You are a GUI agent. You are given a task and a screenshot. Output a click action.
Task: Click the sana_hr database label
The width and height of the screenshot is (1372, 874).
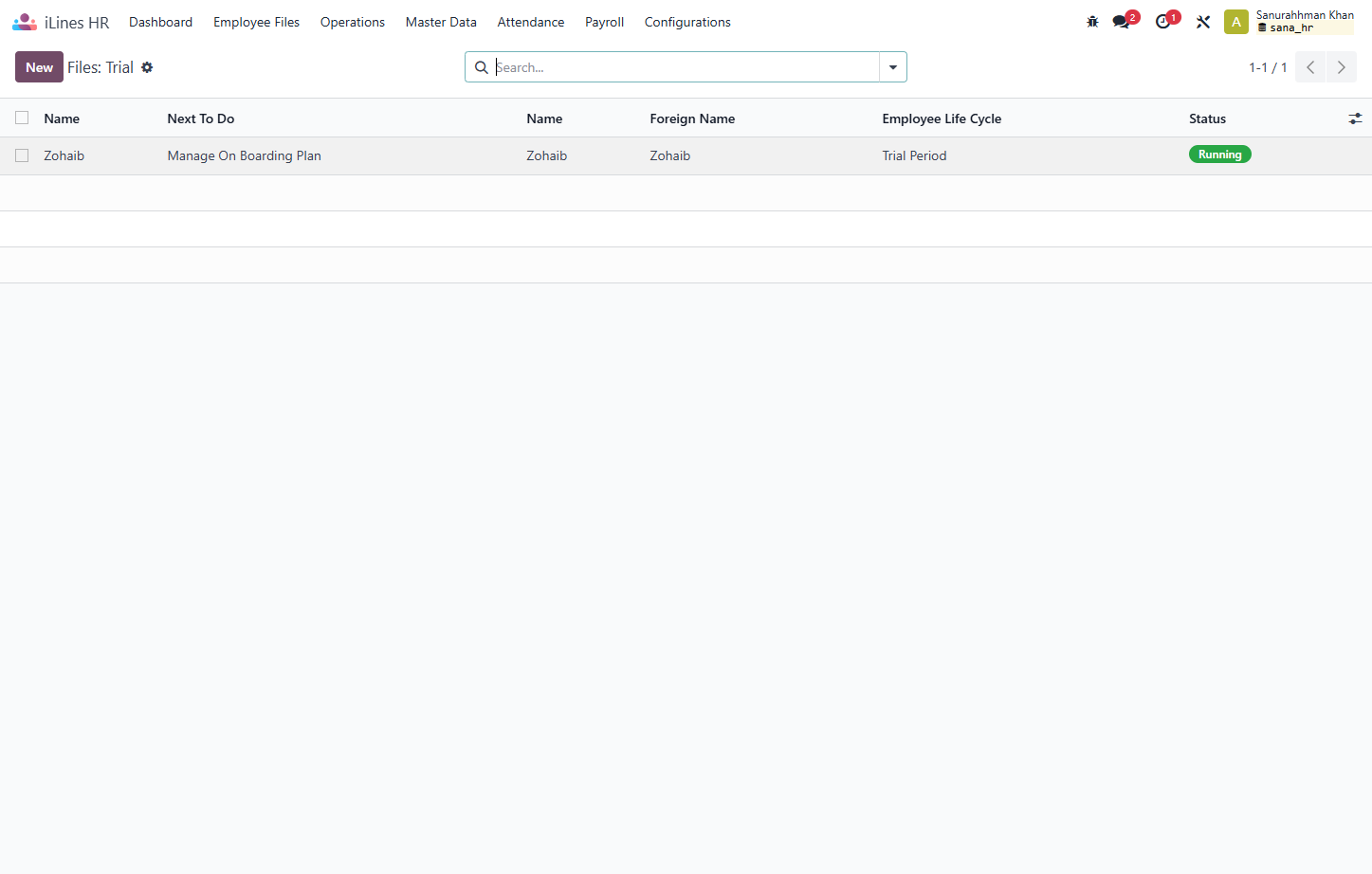[1291, 28]
